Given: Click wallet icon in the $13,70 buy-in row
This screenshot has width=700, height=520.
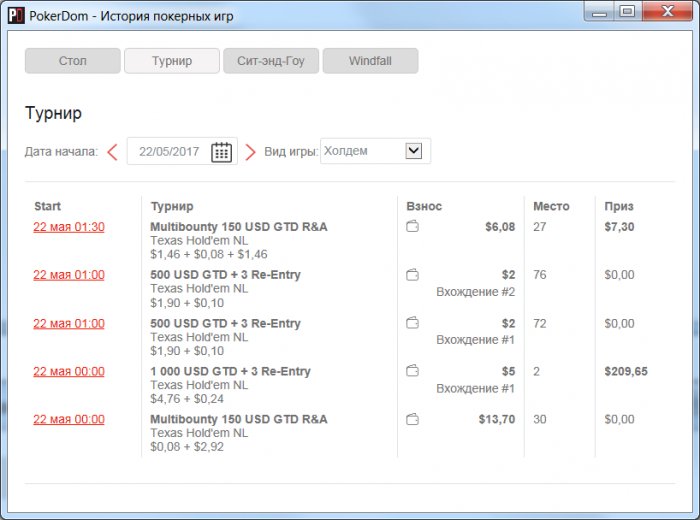Looking at the screenshot, I should pos(412,420).
